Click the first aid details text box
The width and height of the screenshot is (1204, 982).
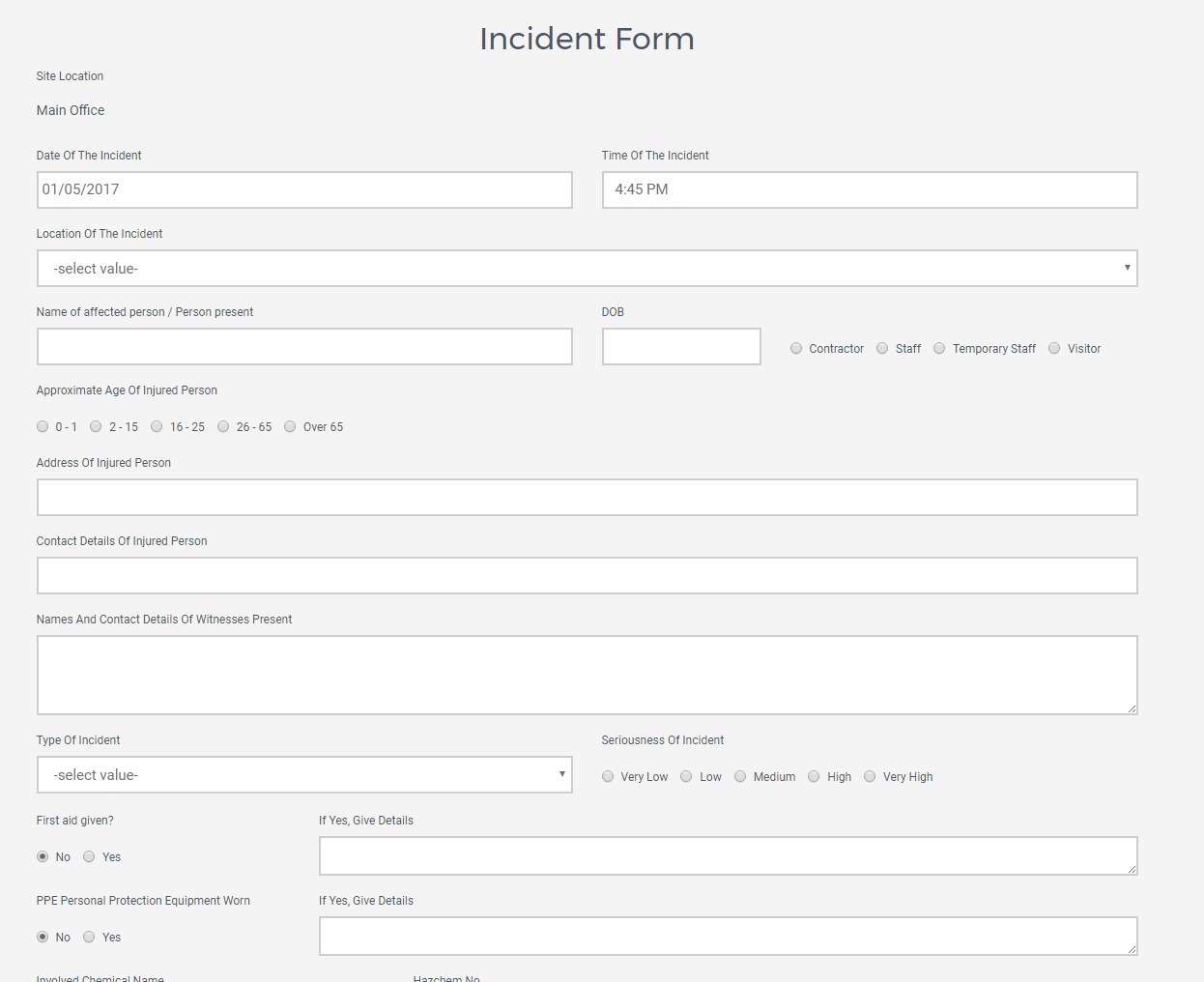[x=728, y=856]
